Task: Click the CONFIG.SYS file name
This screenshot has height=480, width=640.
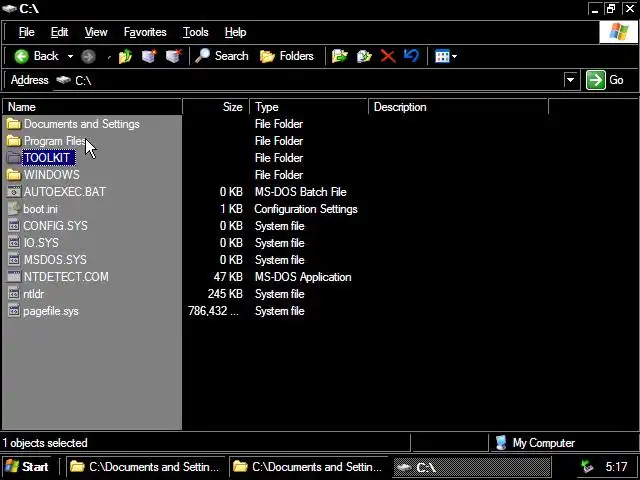Action: click(55, 226)
